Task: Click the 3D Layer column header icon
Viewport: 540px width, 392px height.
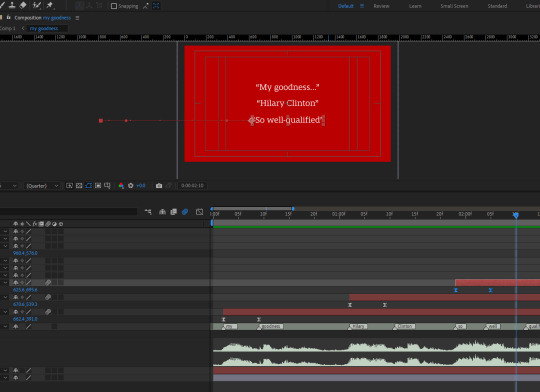Action: (x=61, y=224)
